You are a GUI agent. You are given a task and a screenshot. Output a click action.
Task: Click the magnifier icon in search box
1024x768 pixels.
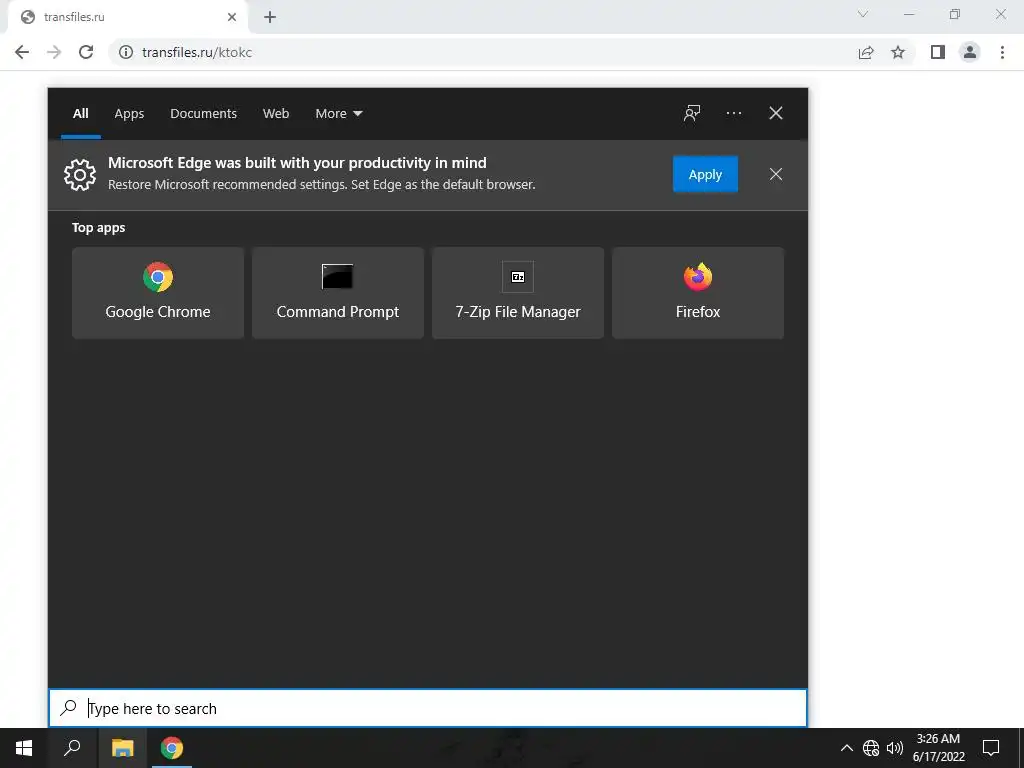click(69, 707)
